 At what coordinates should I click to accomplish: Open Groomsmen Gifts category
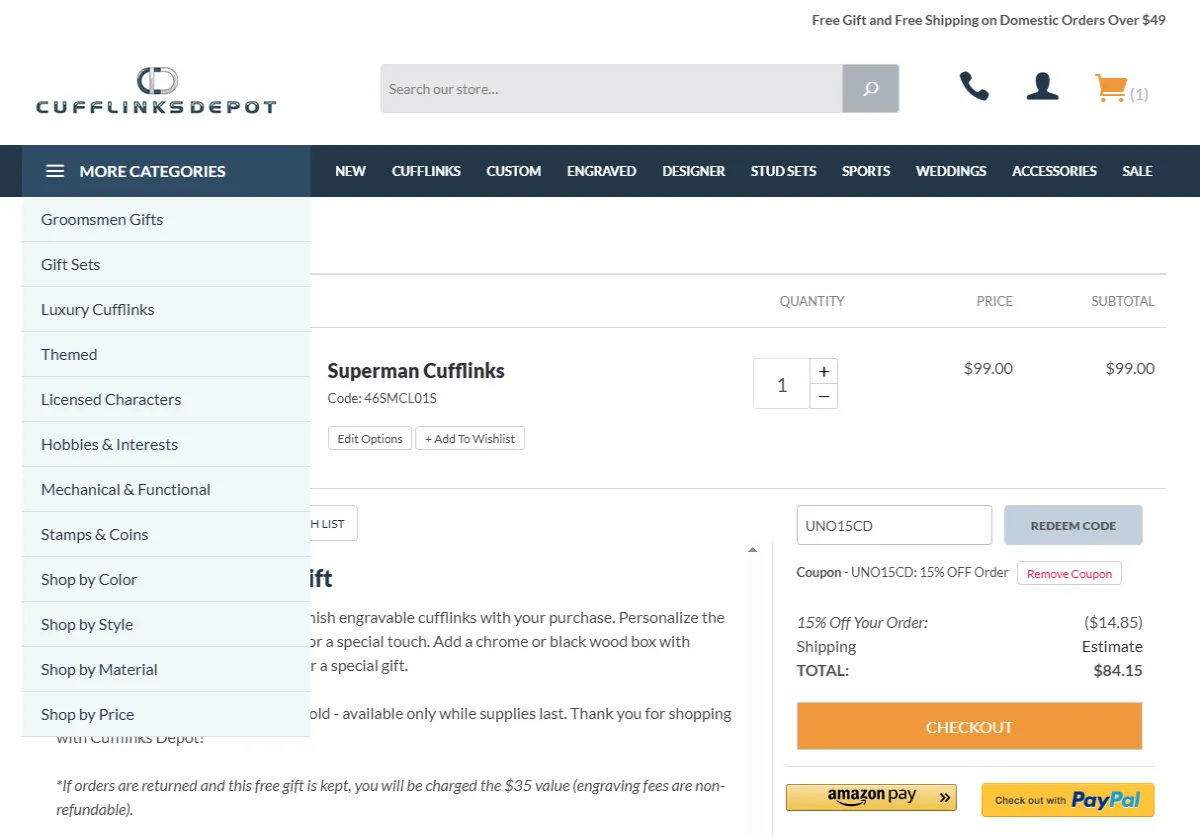coord(102,220)
